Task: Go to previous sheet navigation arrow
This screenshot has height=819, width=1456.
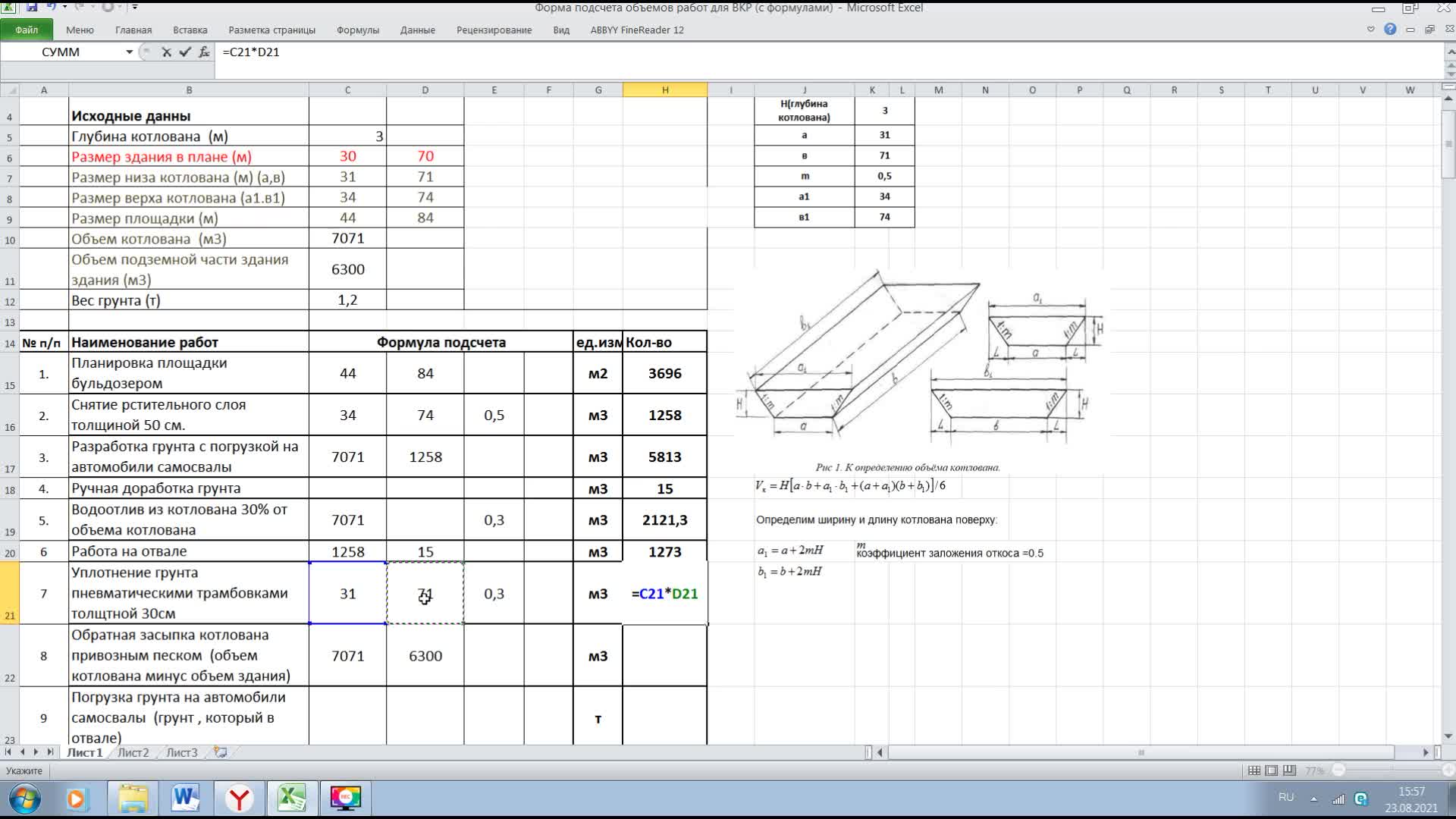Action: point(23,752)
